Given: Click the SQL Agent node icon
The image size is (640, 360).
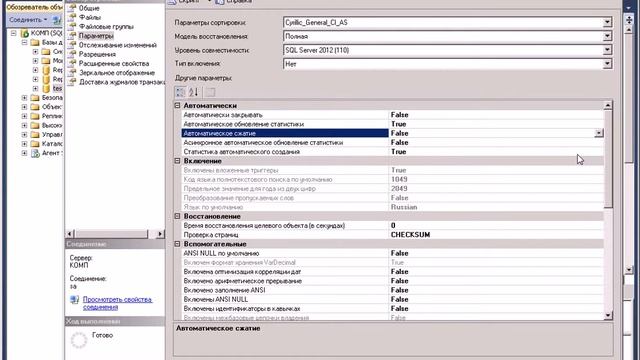Looking at the screenshot, I should pyautogui.click(x=36, y=153).
